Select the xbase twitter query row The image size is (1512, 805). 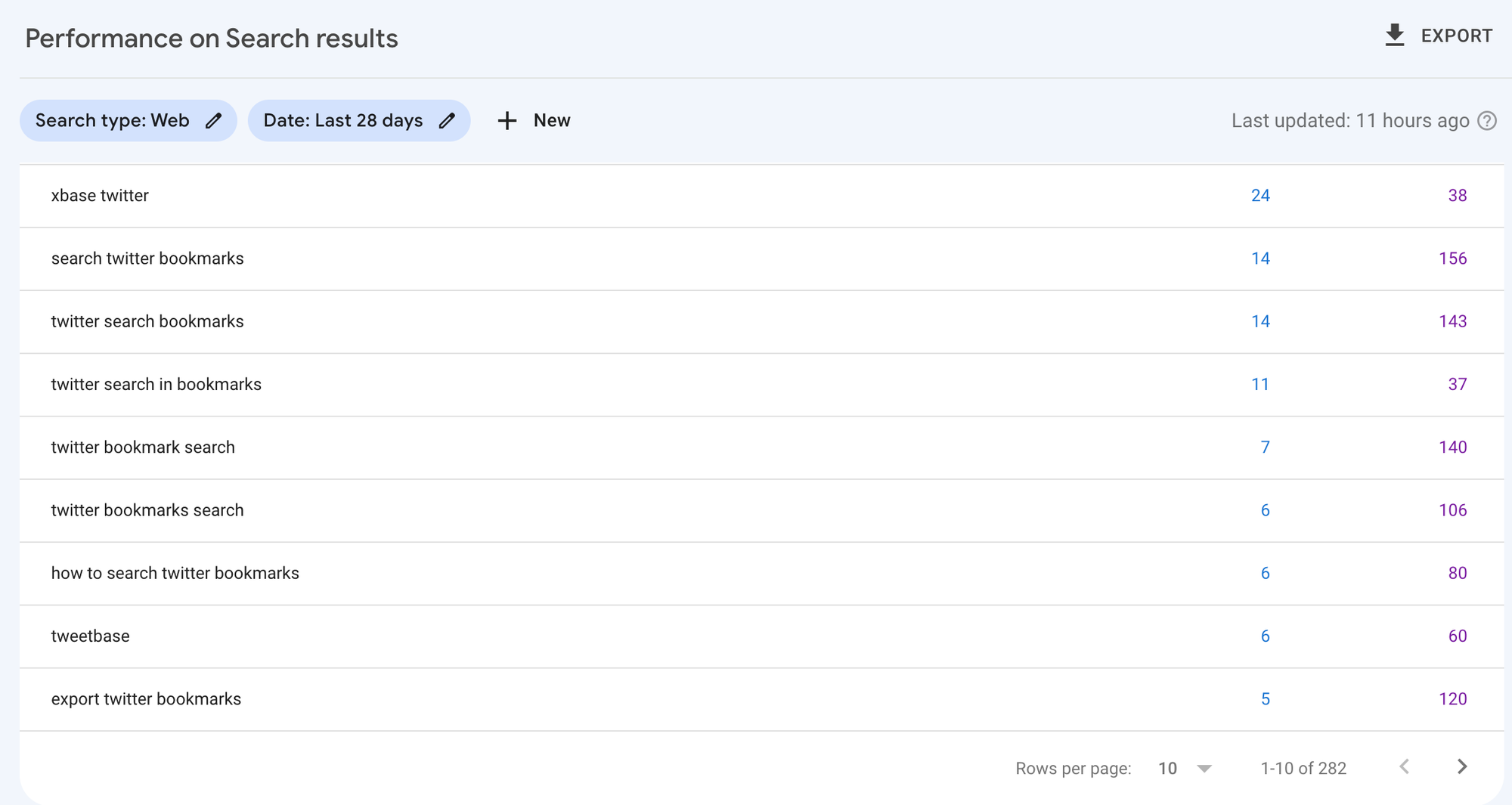point(761,196)
